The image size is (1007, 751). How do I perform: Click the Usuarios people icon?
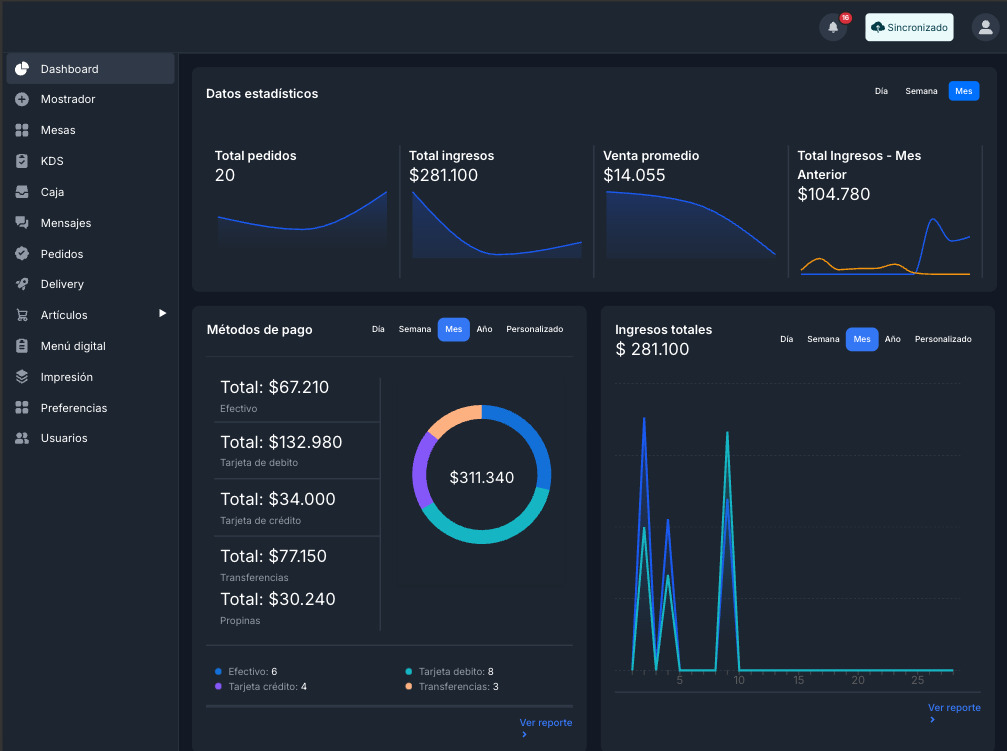22,438
